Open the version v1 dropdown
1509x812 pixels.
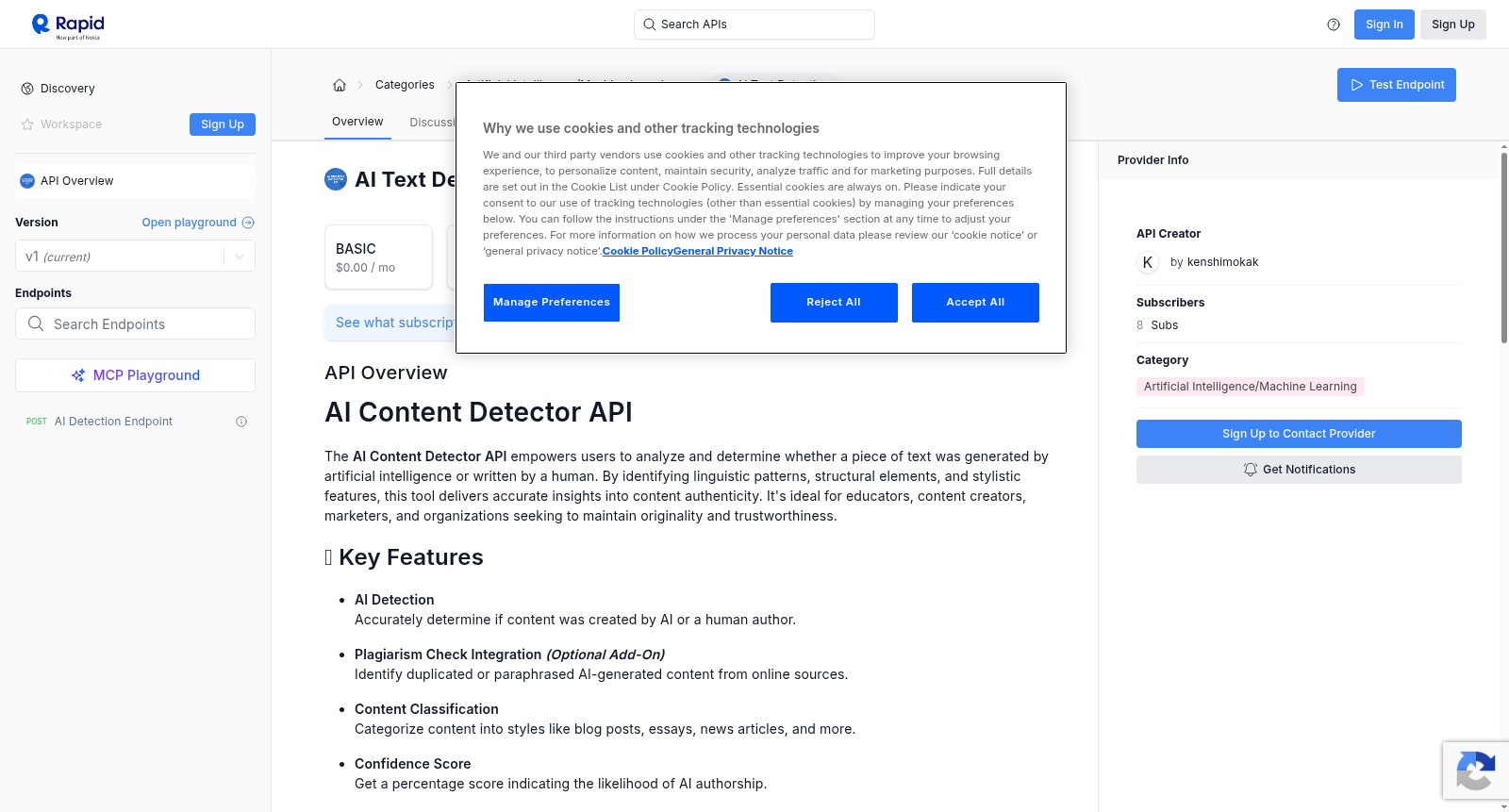(x=135, y=257)
